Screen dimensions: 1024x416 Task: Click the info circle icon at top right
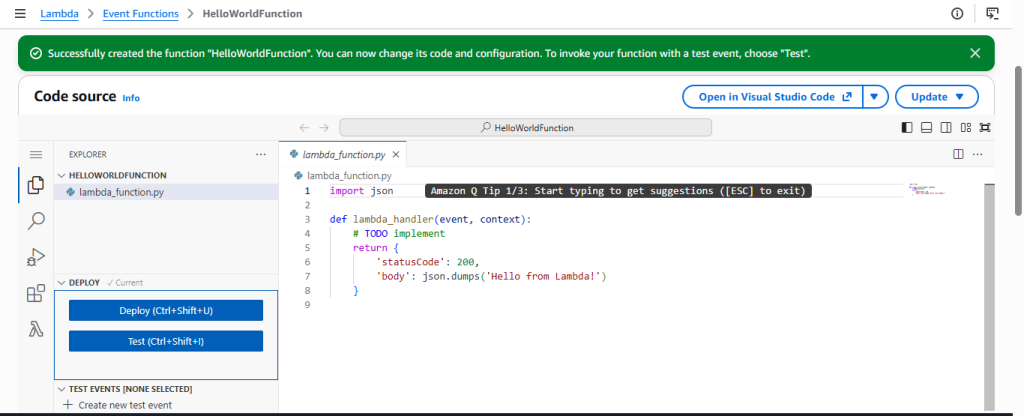click(957, 13)
